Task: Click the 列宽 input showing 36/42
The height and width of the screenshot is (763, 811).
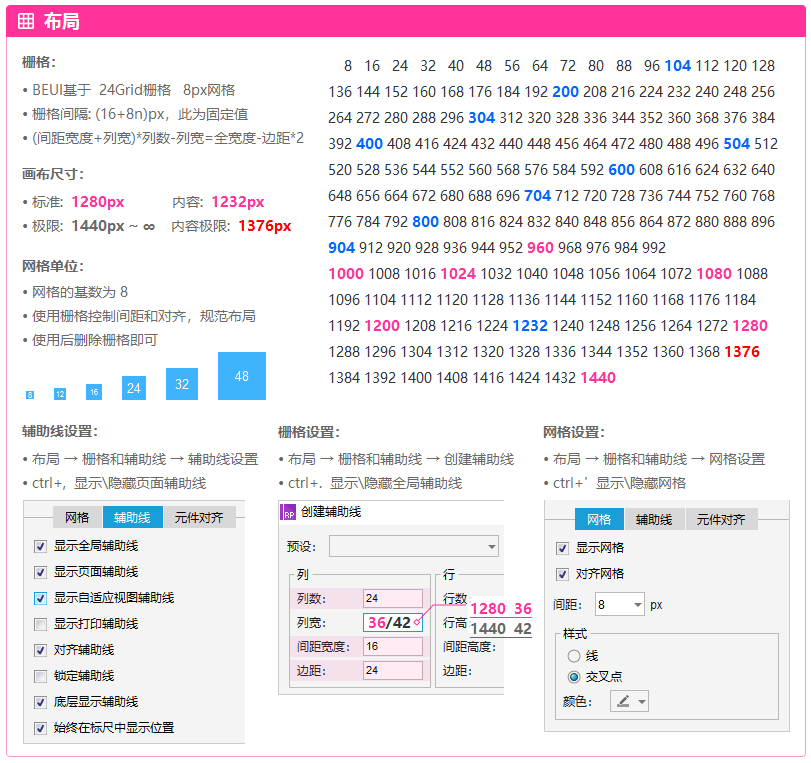Action: (393, 622)
